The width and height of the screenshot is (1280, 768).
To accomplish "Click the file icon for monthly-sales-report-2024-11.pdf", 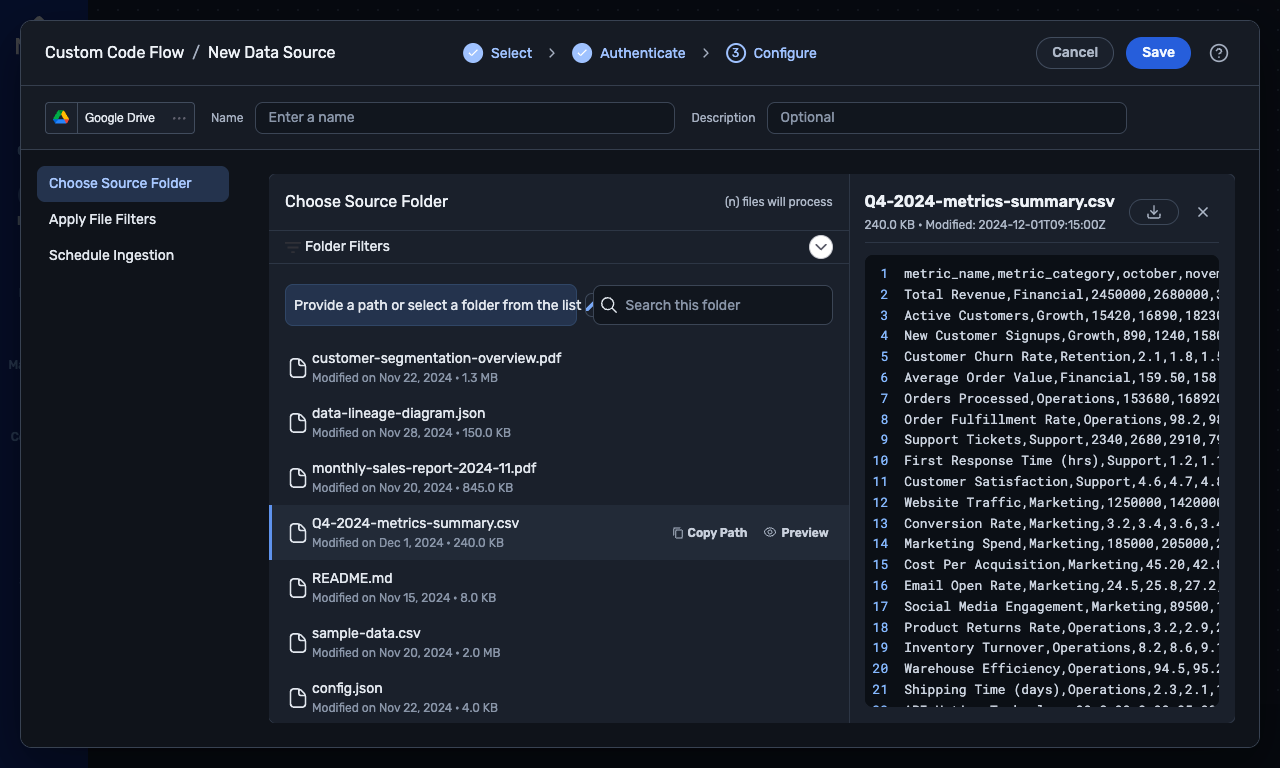I will pos(297,478).
